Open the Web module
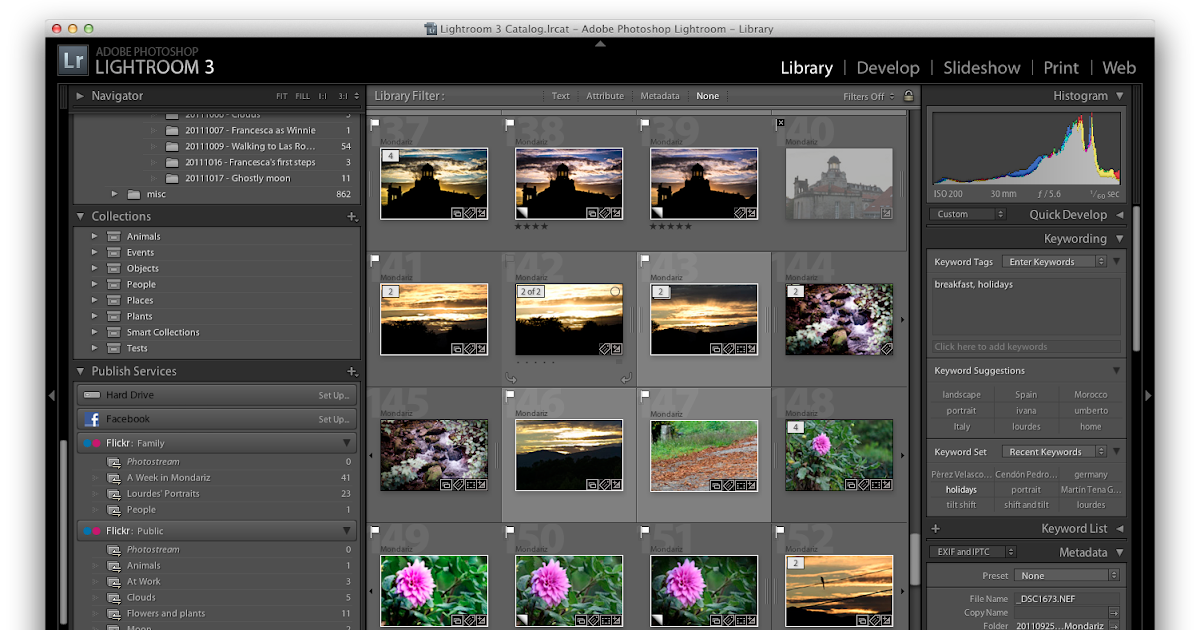 [1118, 68]
